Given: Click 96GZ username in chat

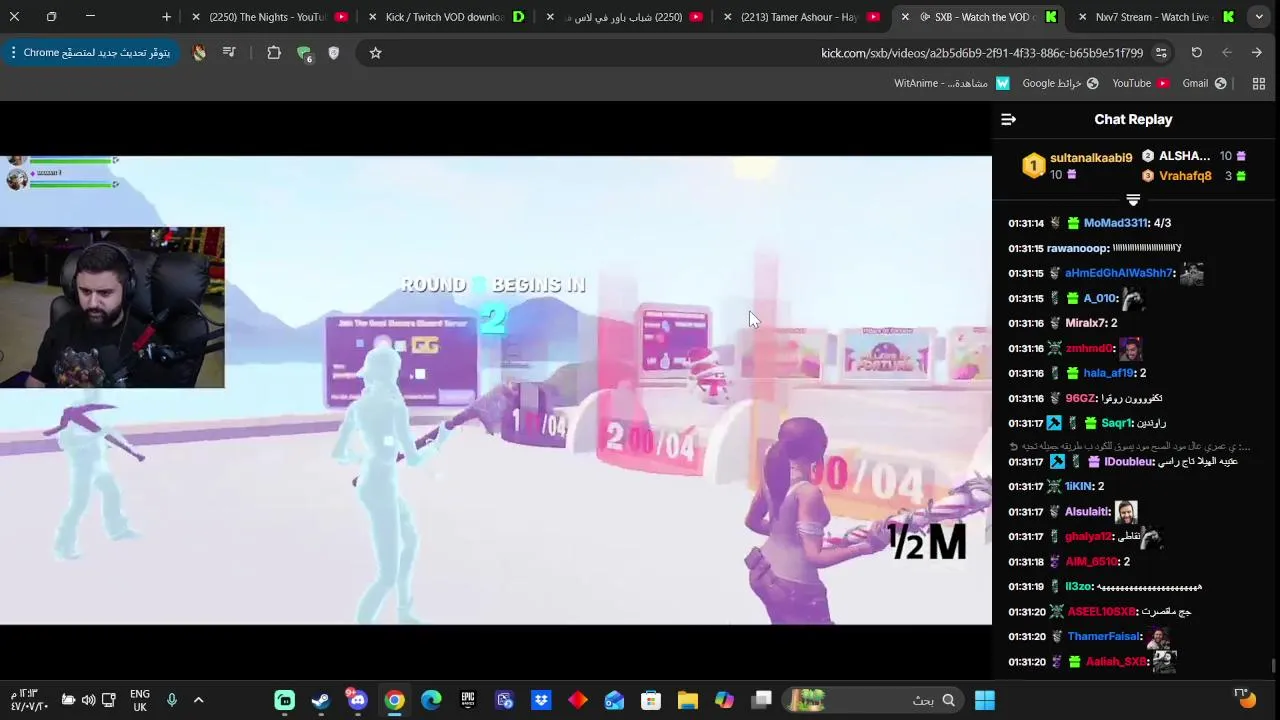Looking at the screenshot, I should pyautogui.click(x=1081, y=398).
